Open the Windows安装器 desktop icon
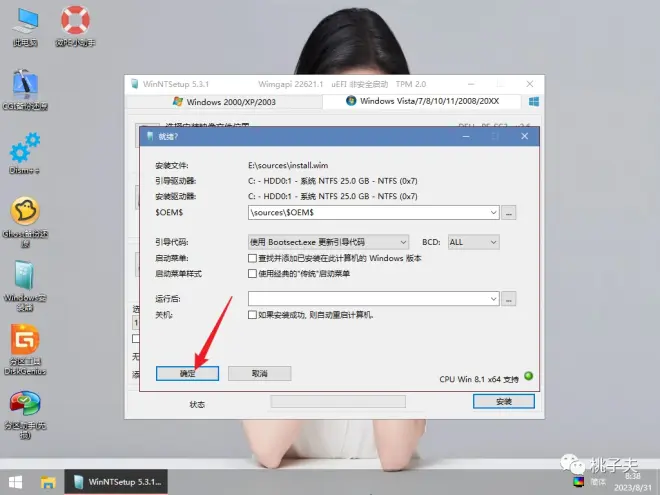Screen dimensions: 660x495 click(x=25, y=286)
